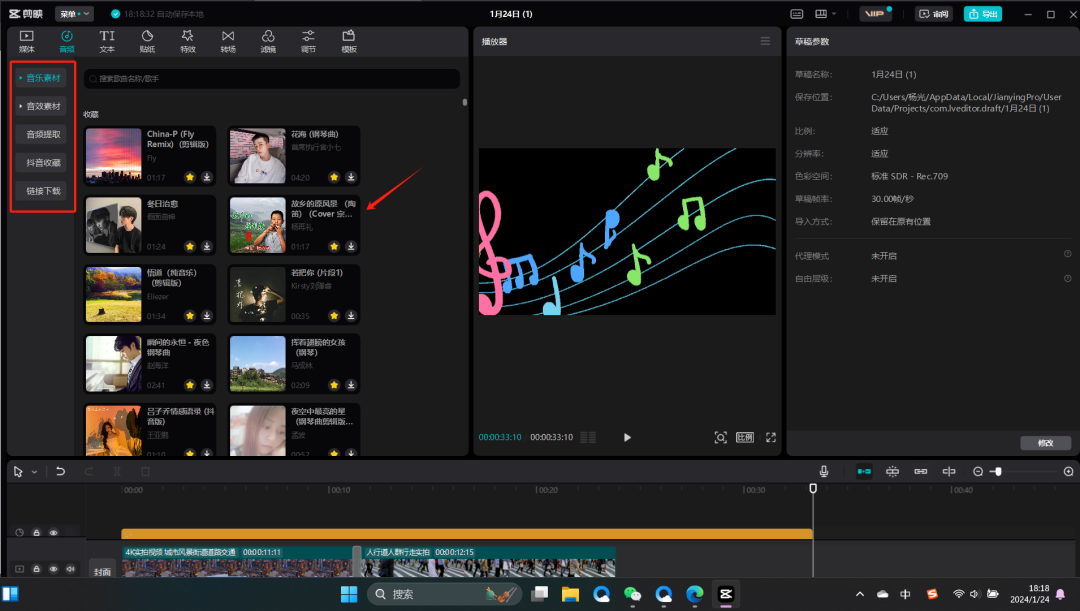Screen dimensions: 1080x611
Task: Start voice recording with the microphone icon
Action: 824,471
